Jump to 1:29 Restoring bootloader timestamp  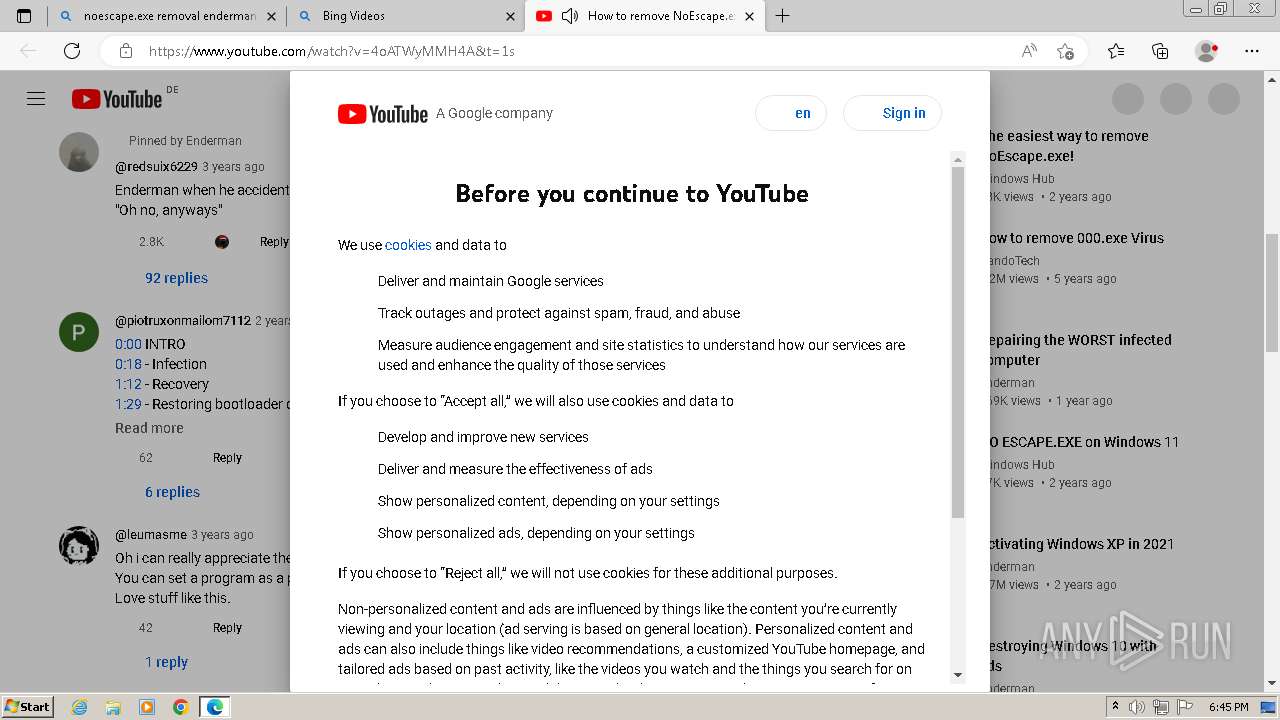[128, 404]
